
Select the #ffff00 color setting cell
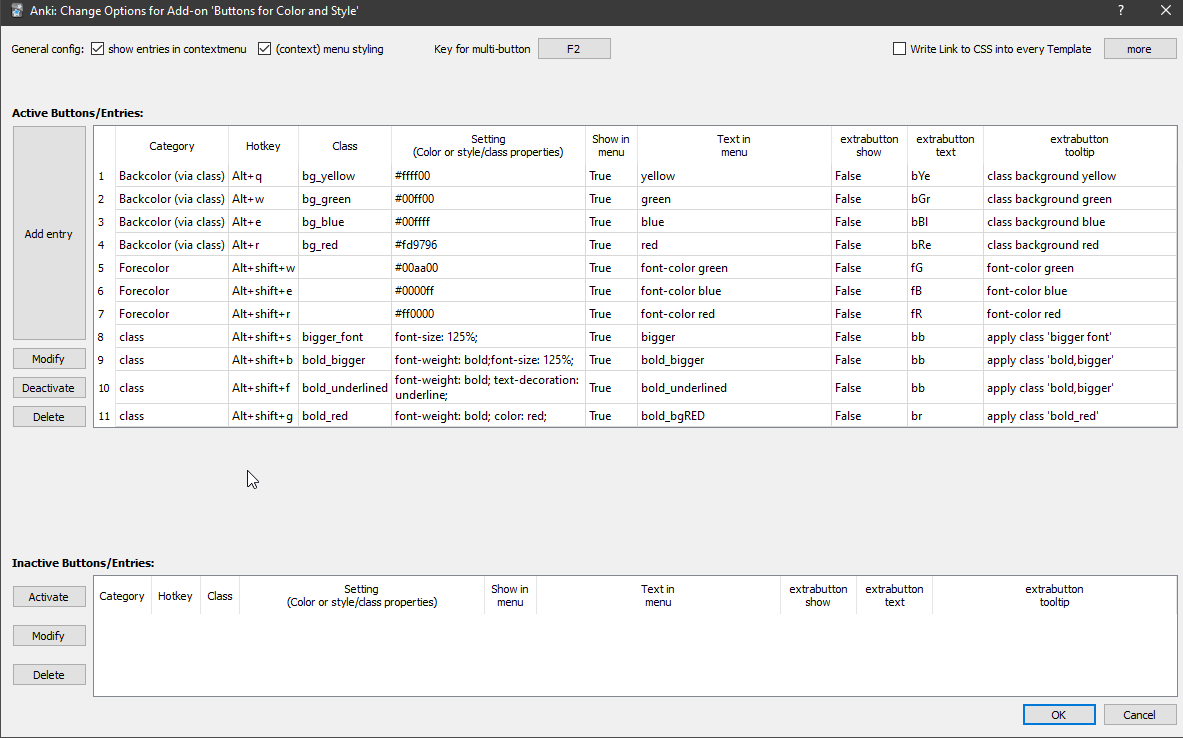point(488,176)
